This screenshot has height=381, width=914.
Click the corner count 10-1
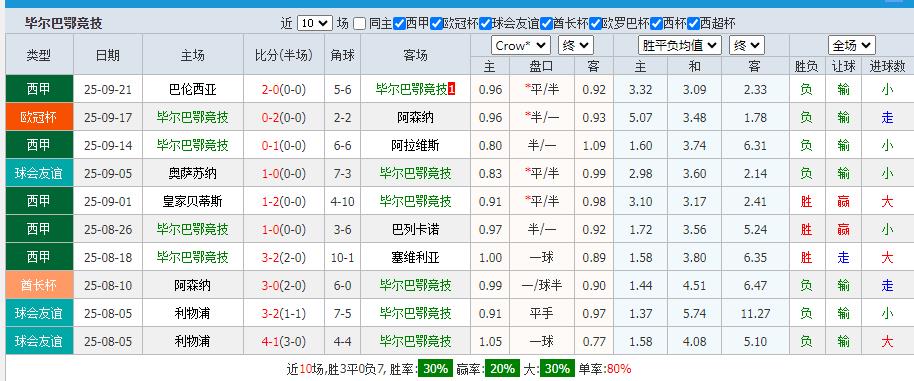point(342,257)
